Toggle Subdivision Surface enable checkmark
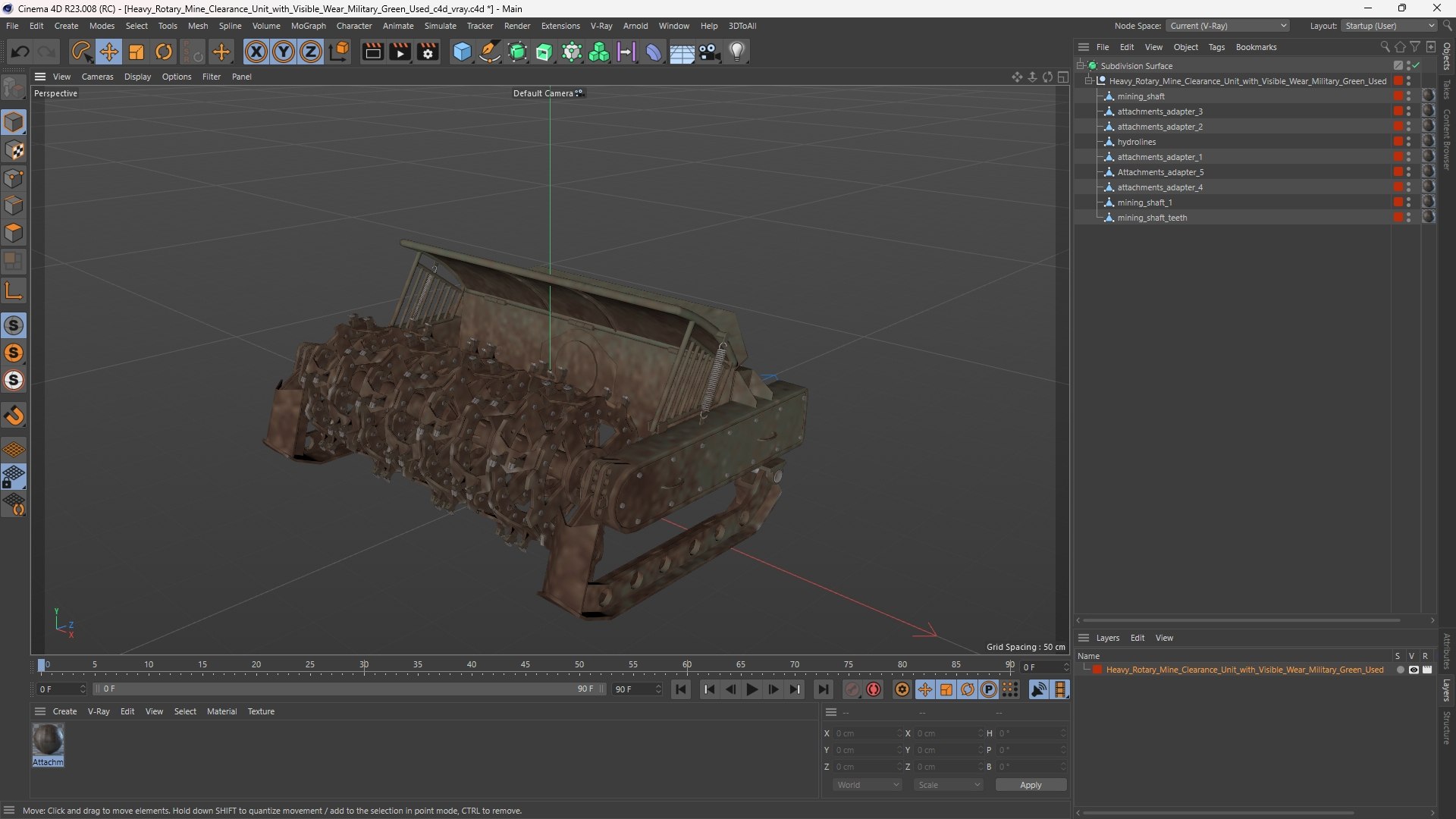The image size is (1456, 819). tap(1416, 66)
